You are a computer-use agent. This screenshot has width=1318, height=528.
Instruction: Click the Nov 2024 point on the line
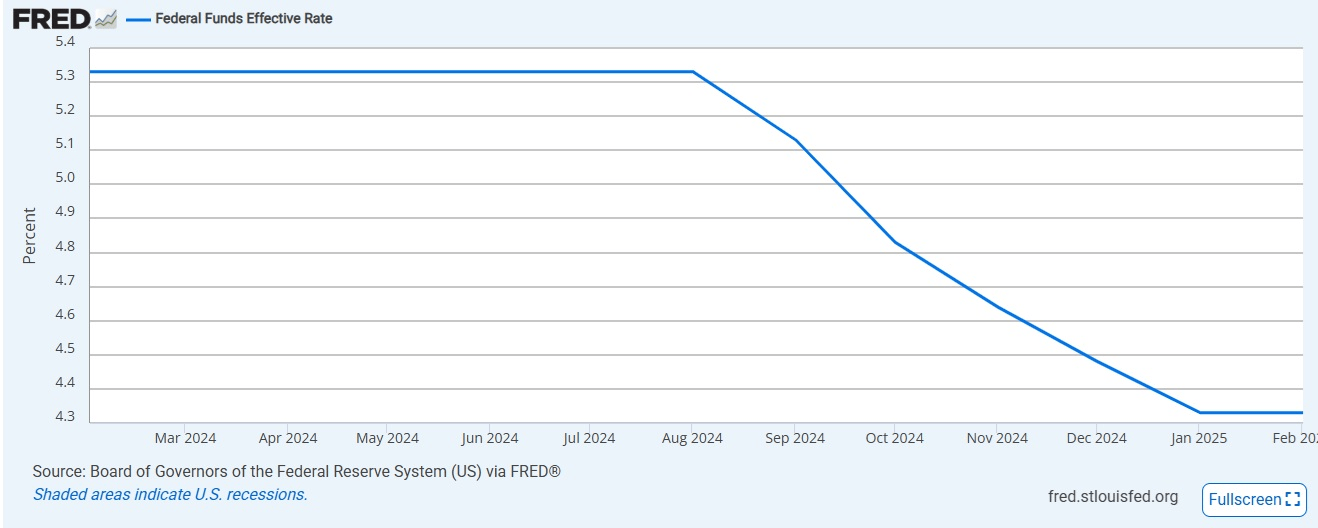[997, 306]
